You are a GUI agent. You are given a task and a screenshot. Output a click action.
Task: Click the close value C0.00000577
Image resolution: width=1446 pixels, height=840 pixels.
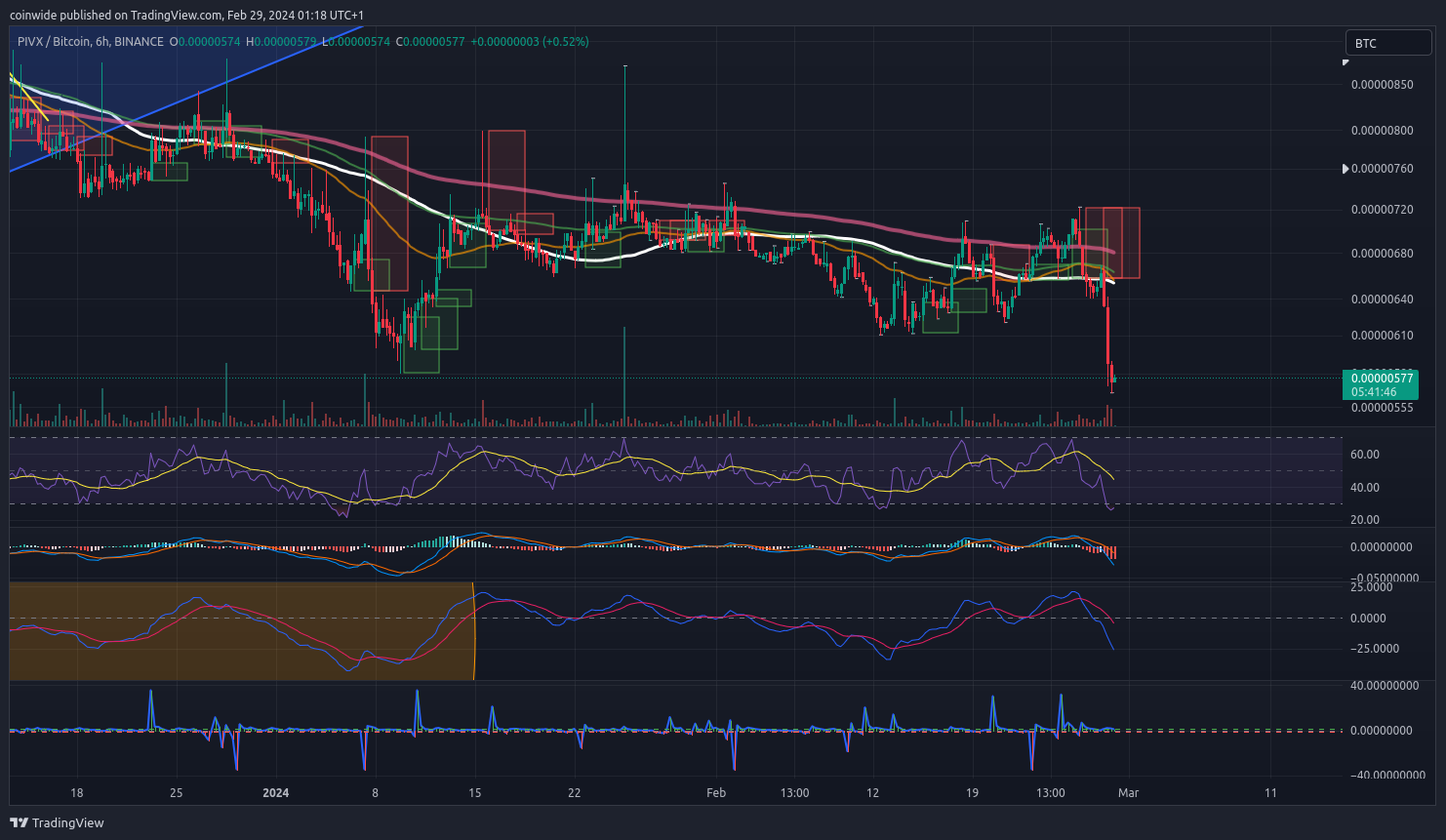coord(430,42)
